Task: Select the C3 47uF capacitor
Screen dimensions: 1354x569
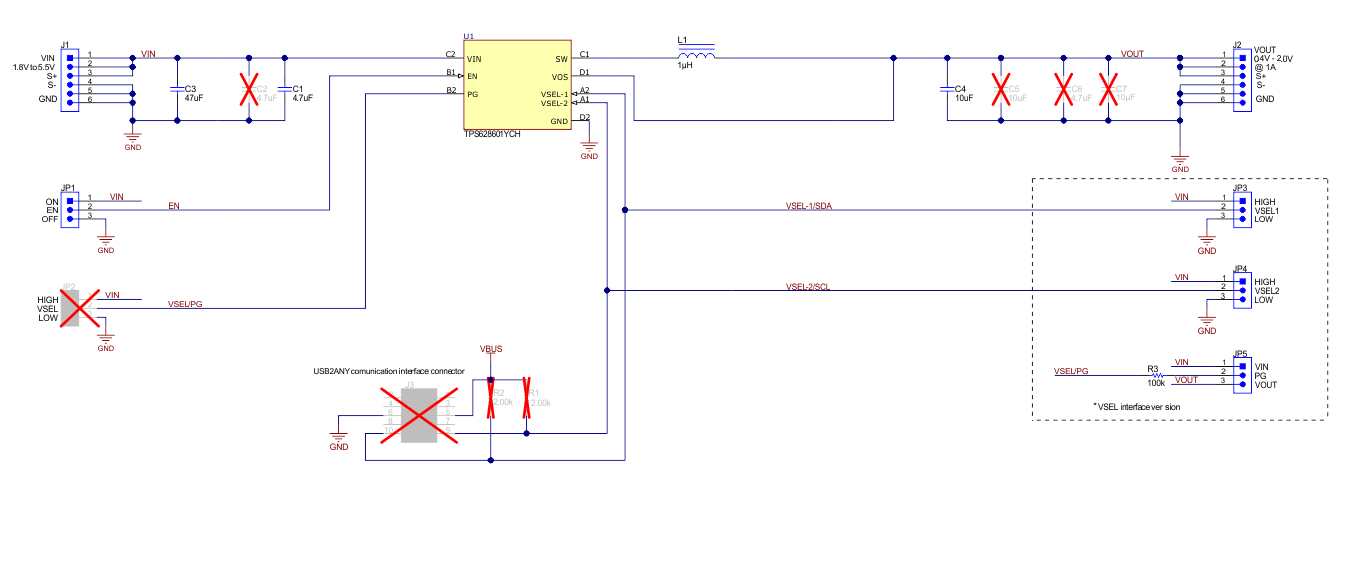Action: tap(177, 92)
